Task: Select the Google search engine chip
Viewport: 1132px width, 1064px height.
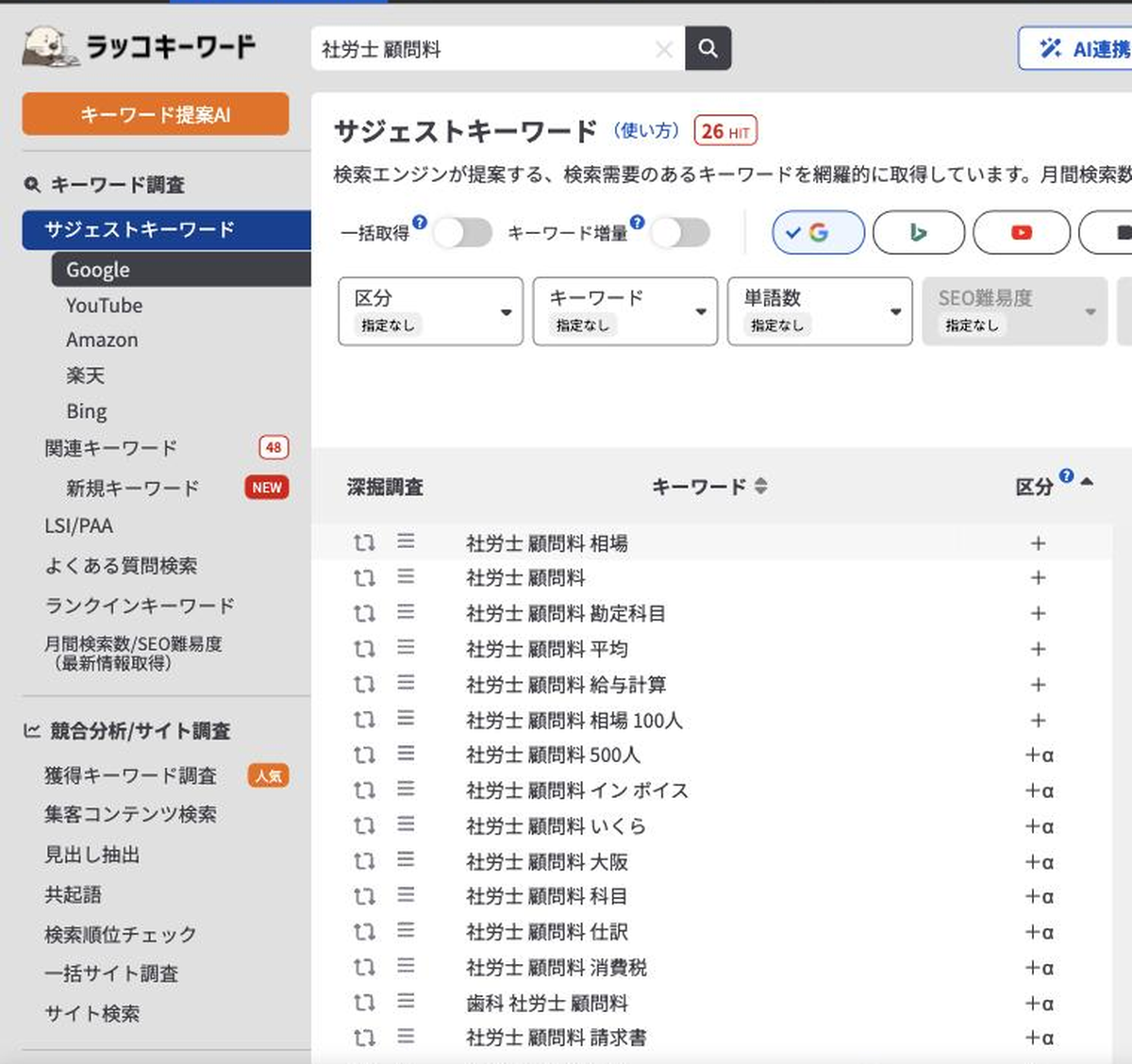Action: click(x=818, y=232)
